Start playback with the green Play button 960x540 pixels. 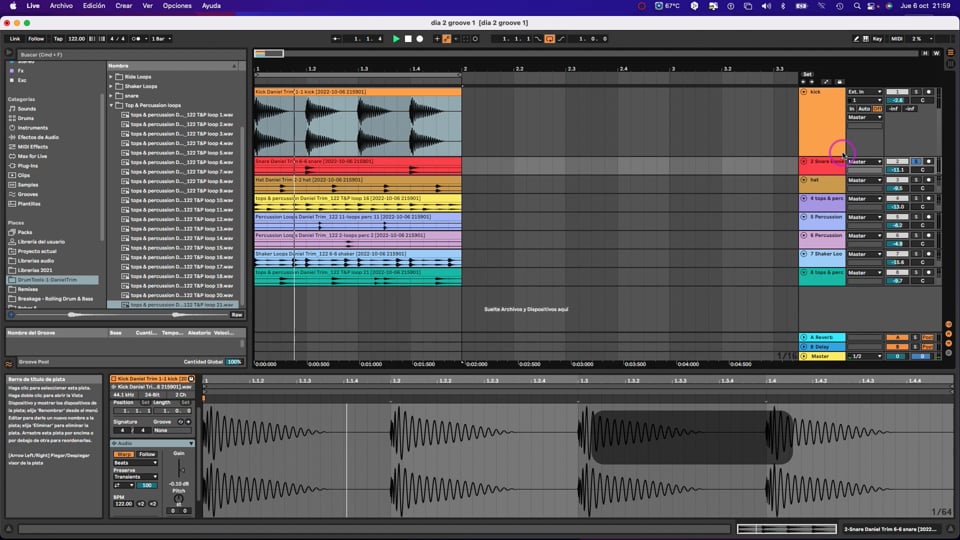[396, 39]
